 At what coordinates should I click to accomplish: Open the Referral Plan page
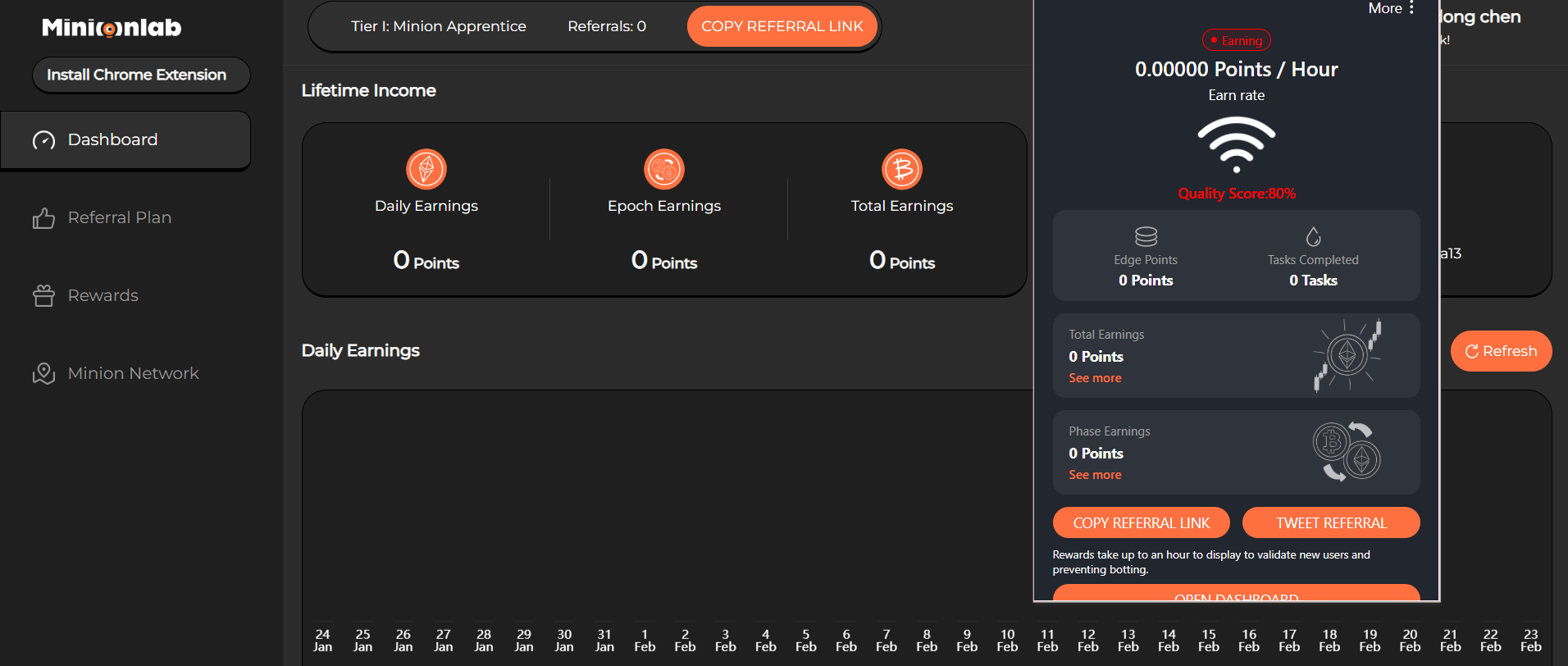point(120,218)
